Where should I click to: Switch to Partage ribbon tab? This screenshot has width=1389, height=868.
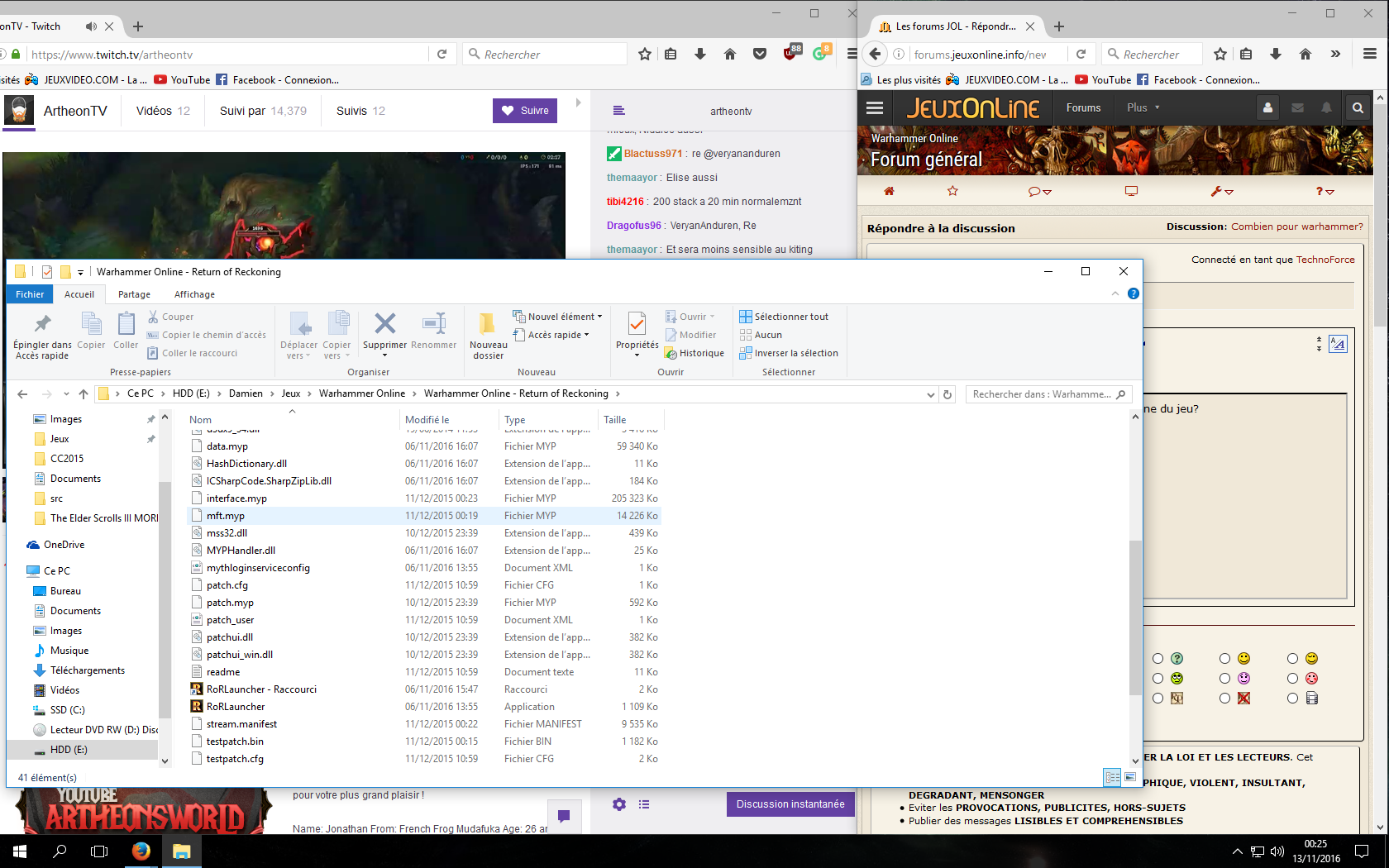[134, 294]
